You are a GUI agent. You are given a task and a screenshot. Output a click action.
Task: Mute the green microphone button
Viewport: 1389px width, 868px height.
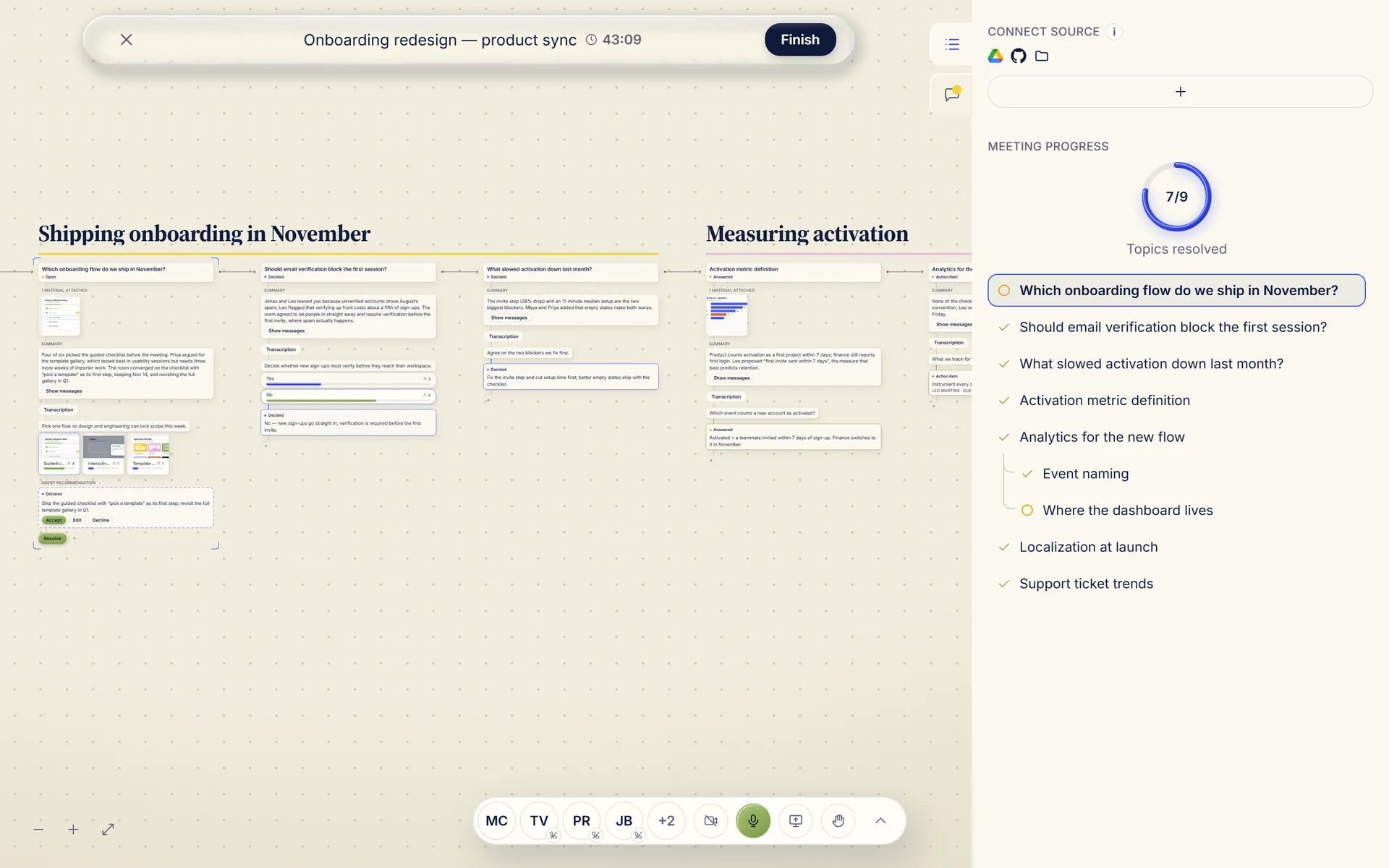click(753, 821)
